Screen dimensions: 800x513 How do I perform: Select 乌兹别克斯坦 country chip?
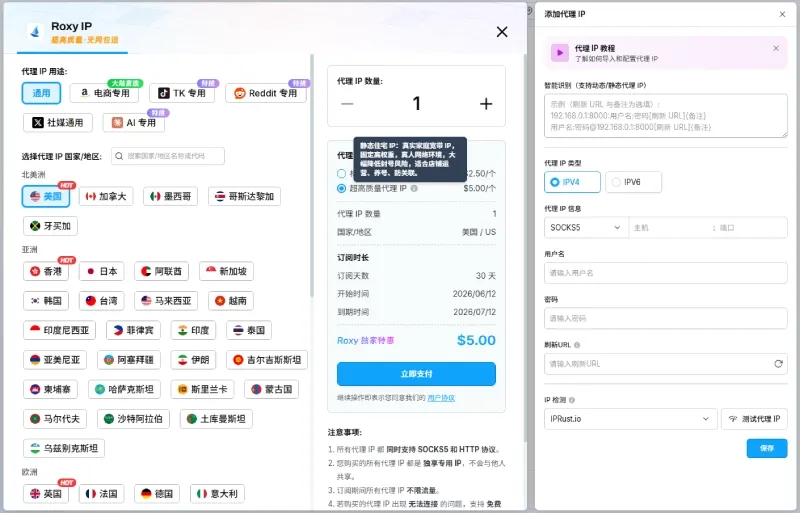(64, 448)
